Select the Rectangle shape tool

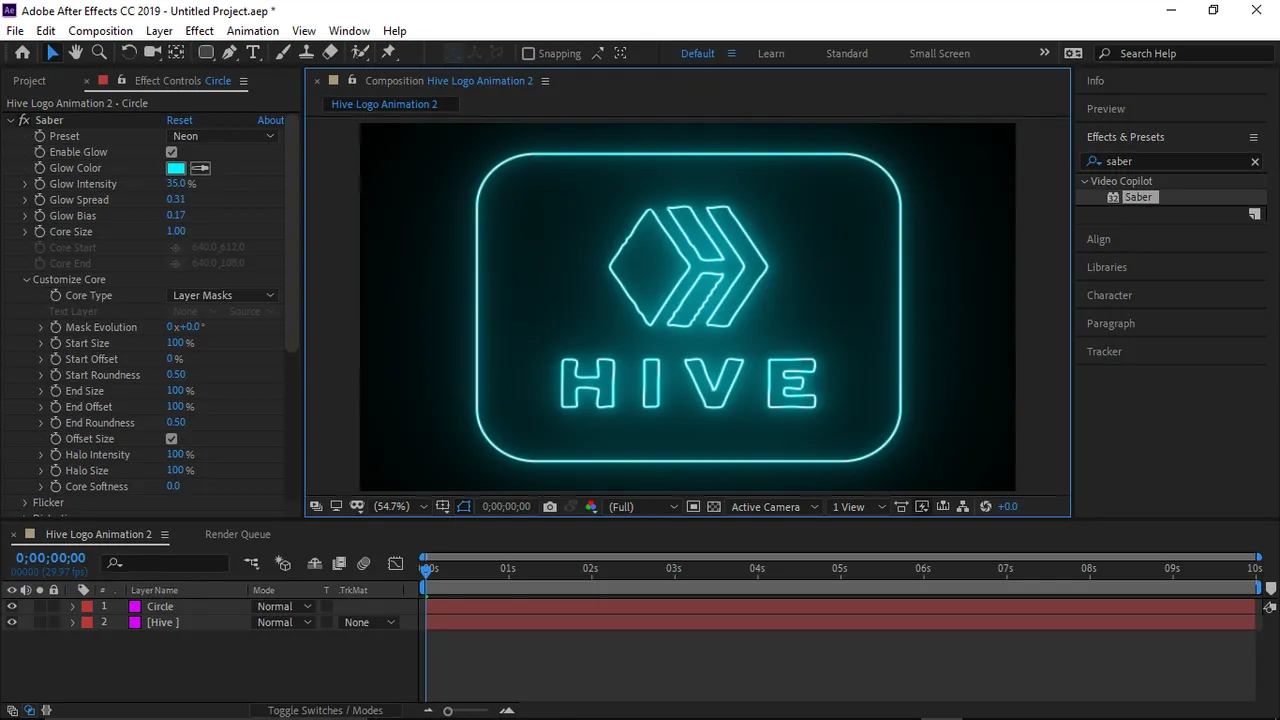[x=206, y=53]
